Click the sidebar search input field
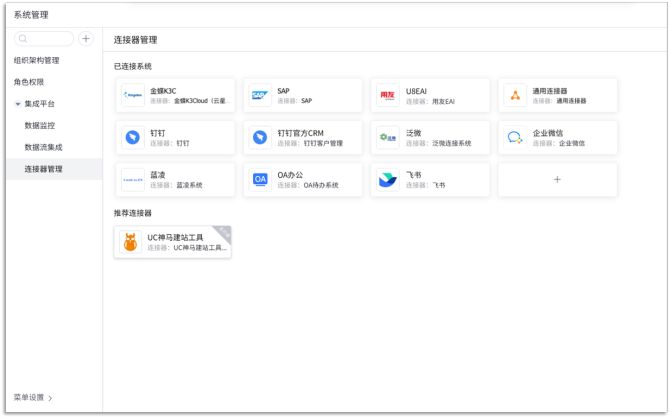This screenshot has width=670, height=418. click(x=45, y=39)
